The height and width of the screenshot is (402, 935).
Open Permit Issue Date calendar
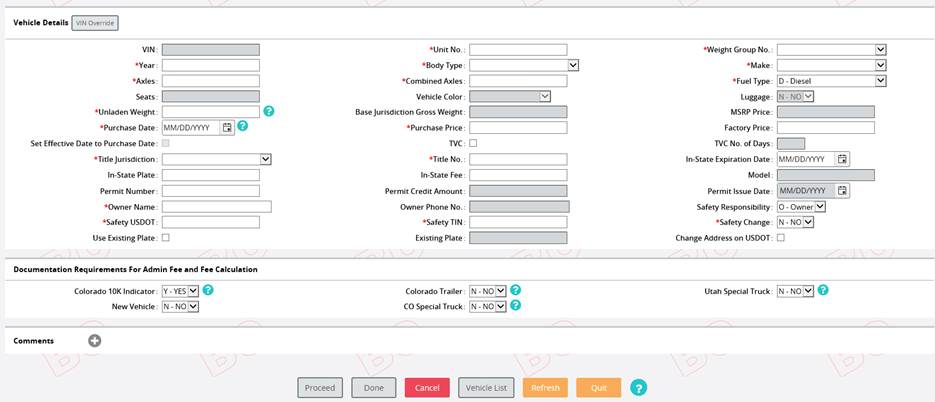tap(842, 191)
